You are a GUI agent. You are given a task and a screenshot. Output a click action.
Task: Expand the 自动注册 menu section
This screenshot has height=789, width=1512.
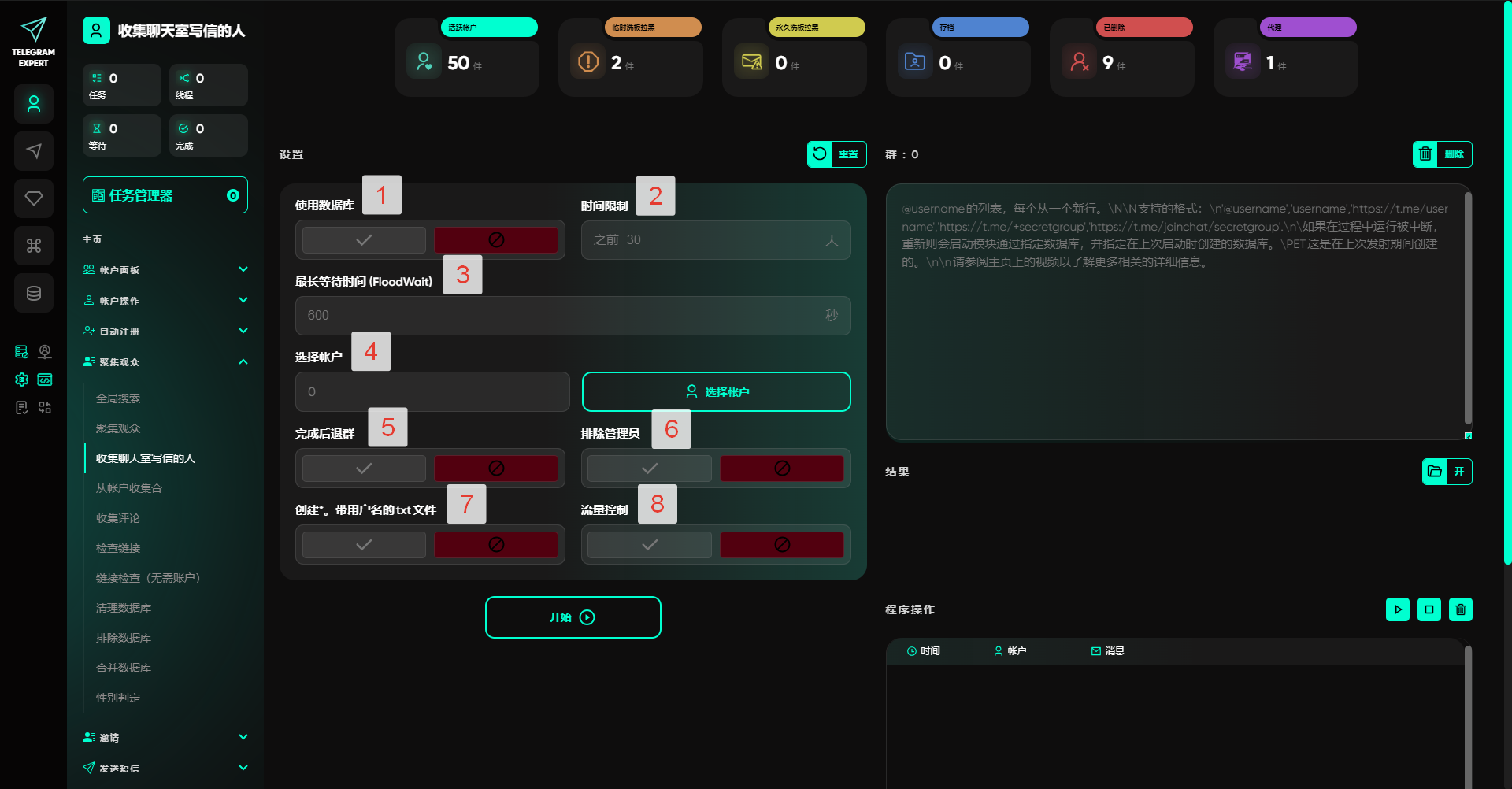(165, 332)
